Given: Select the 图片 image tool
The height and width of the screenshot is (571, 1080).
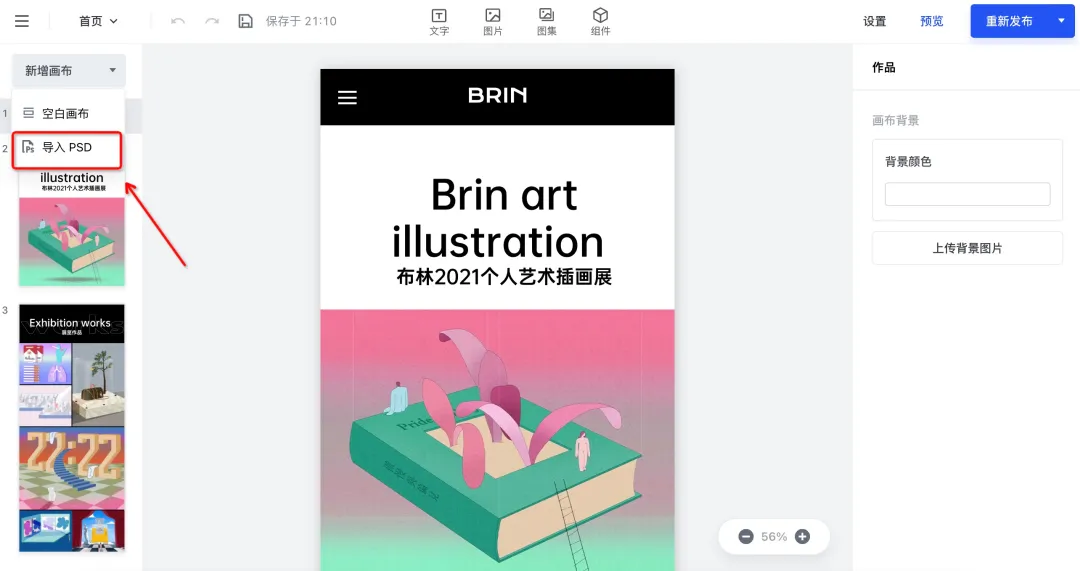Looking at the screenshot, I should pos(492,22).
